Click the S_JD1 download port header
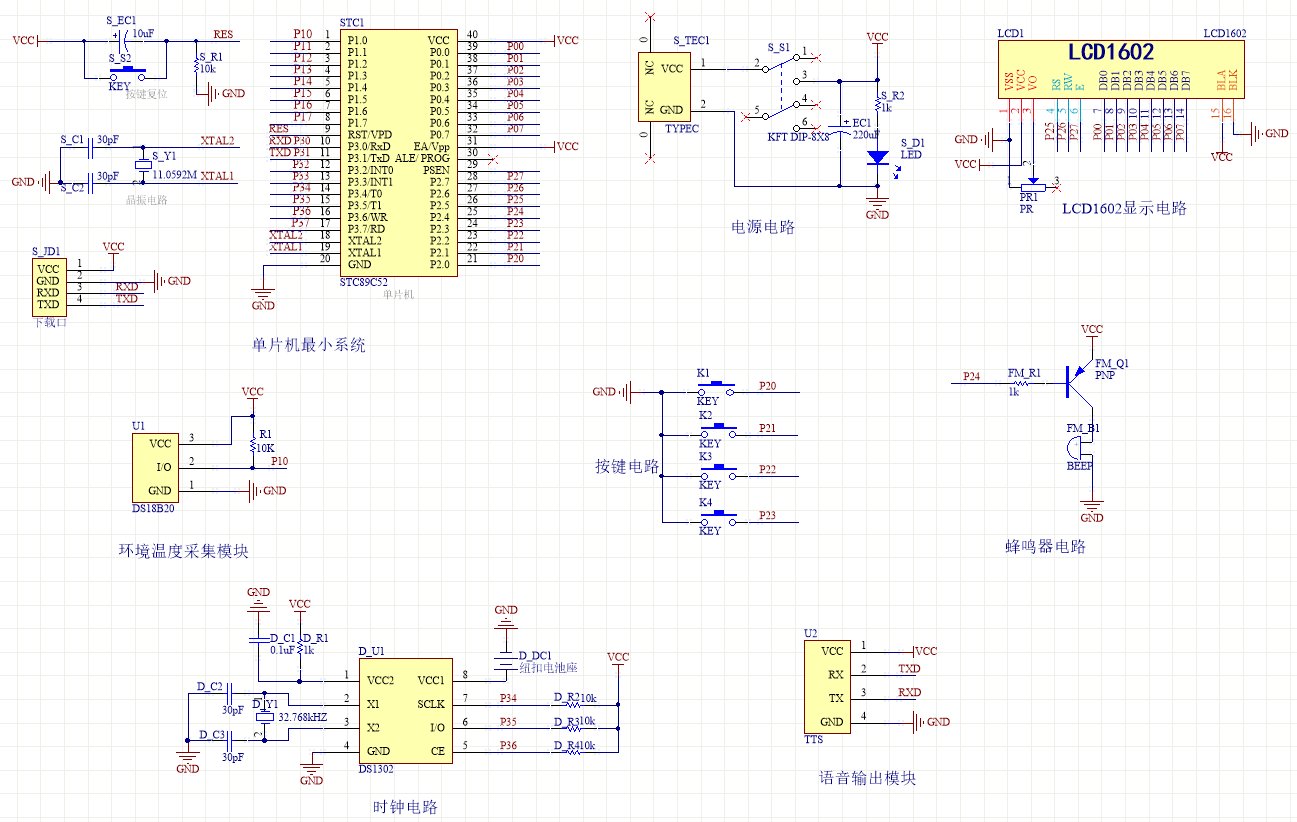1297x822 pixels. 48,286
